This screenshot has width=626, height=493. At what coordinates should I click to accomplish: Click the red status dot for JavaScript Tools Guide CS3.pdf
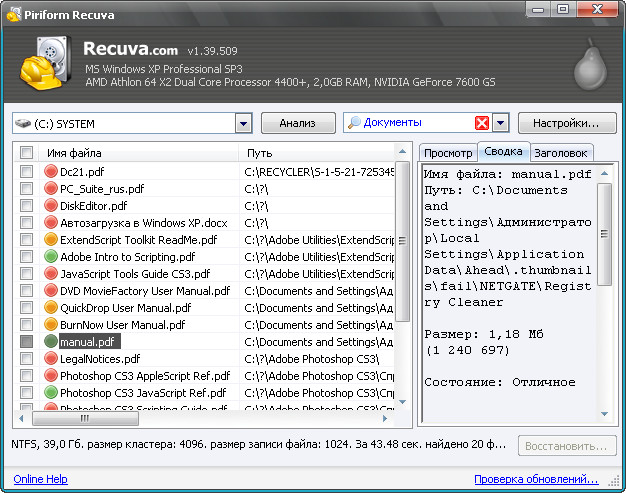pos(51,273)
